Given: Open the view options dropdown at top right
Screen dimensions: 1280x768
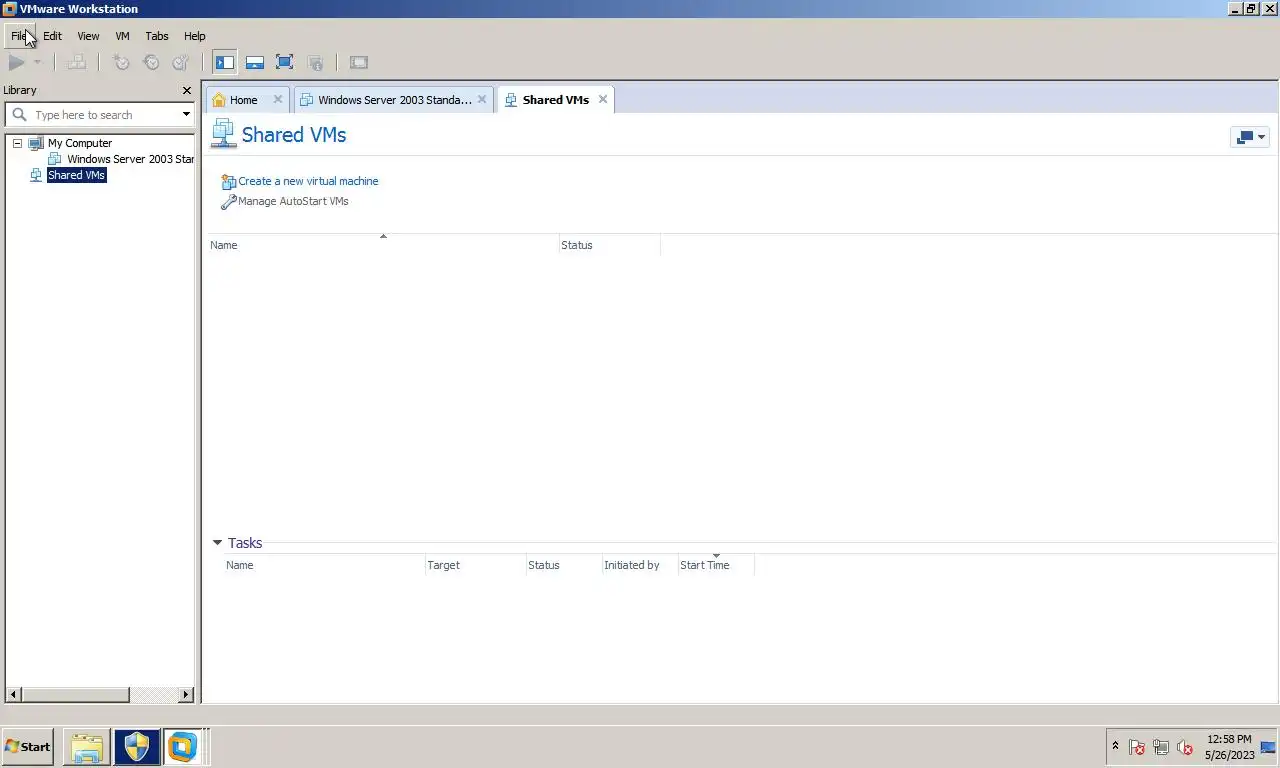Looking at the screenshot, I should (1250, 137).
